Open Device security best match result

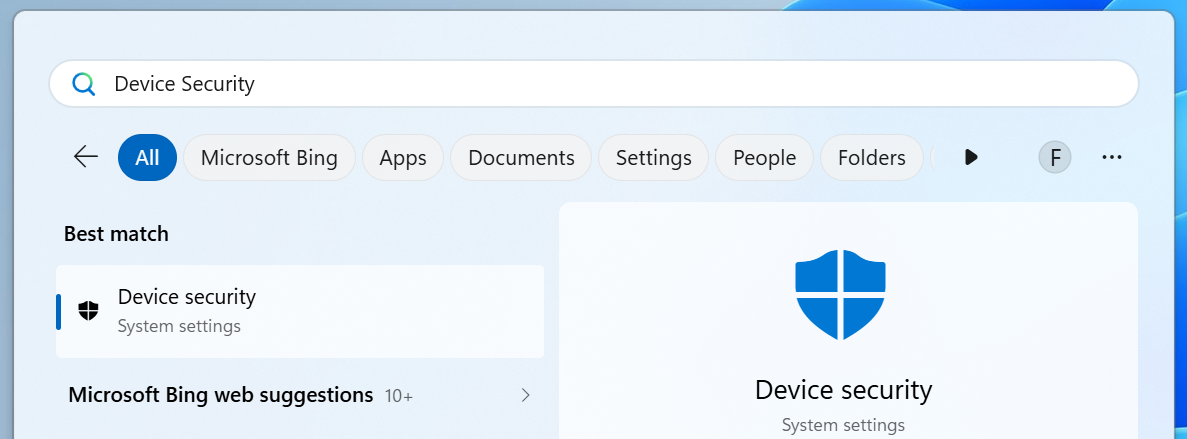point(300,311)
